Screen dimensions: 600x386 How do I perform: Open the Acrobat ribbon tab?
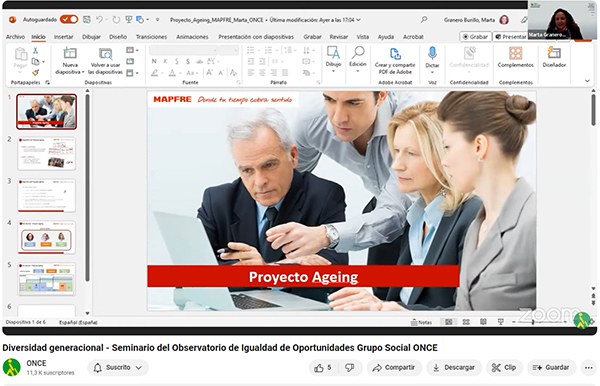413,37
